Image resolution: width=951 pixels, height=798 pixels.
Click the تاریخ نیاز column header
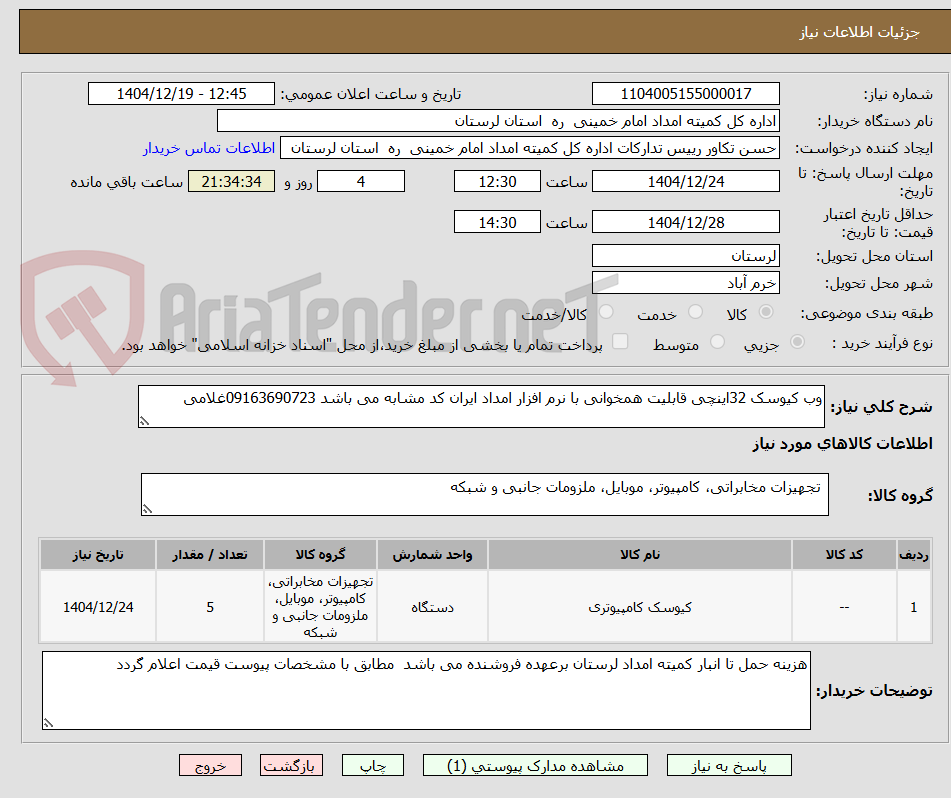[98, 555]
